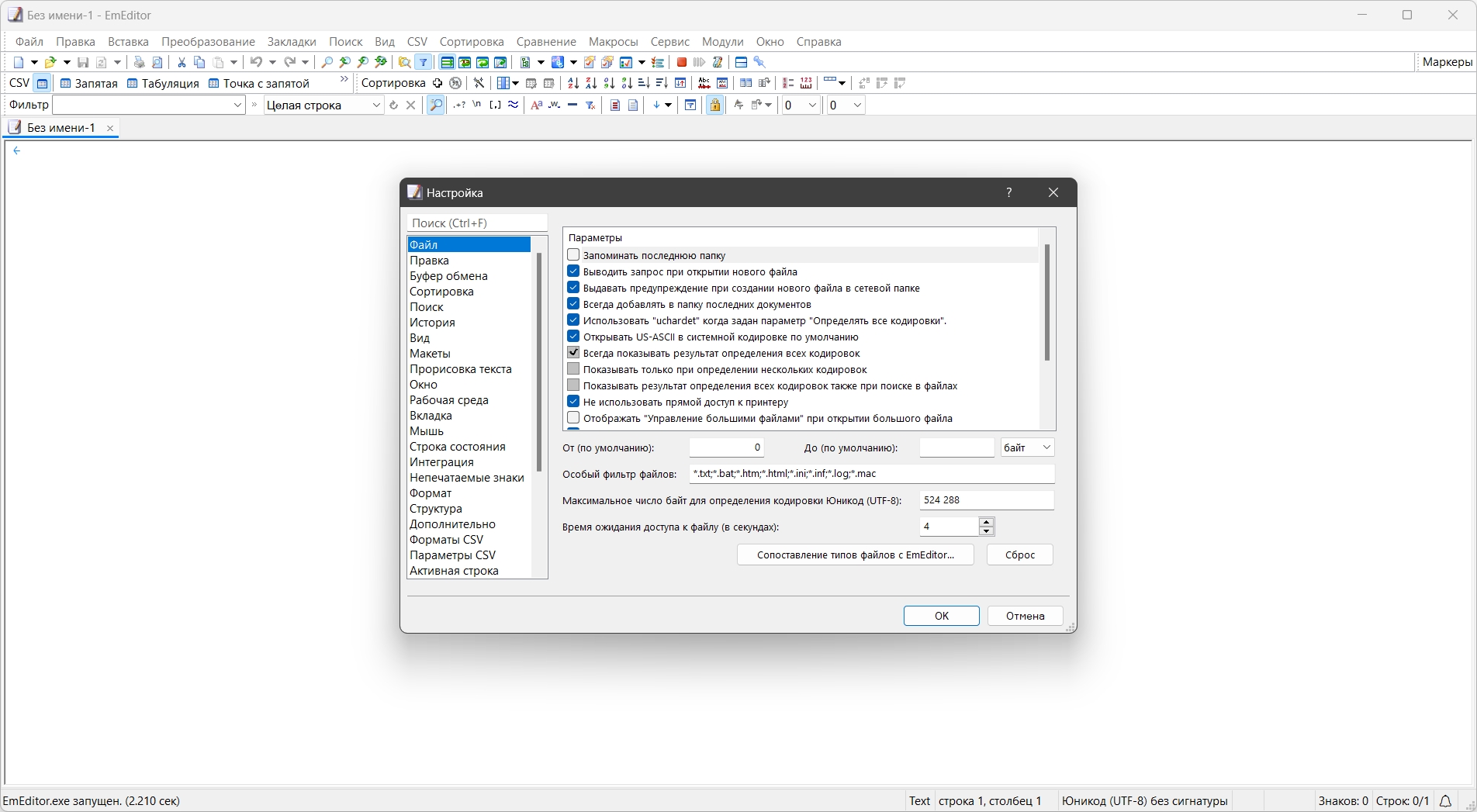Click the Redo arrow icon
The width and height of the screenshot is (1477, 812).
point(289,62)
